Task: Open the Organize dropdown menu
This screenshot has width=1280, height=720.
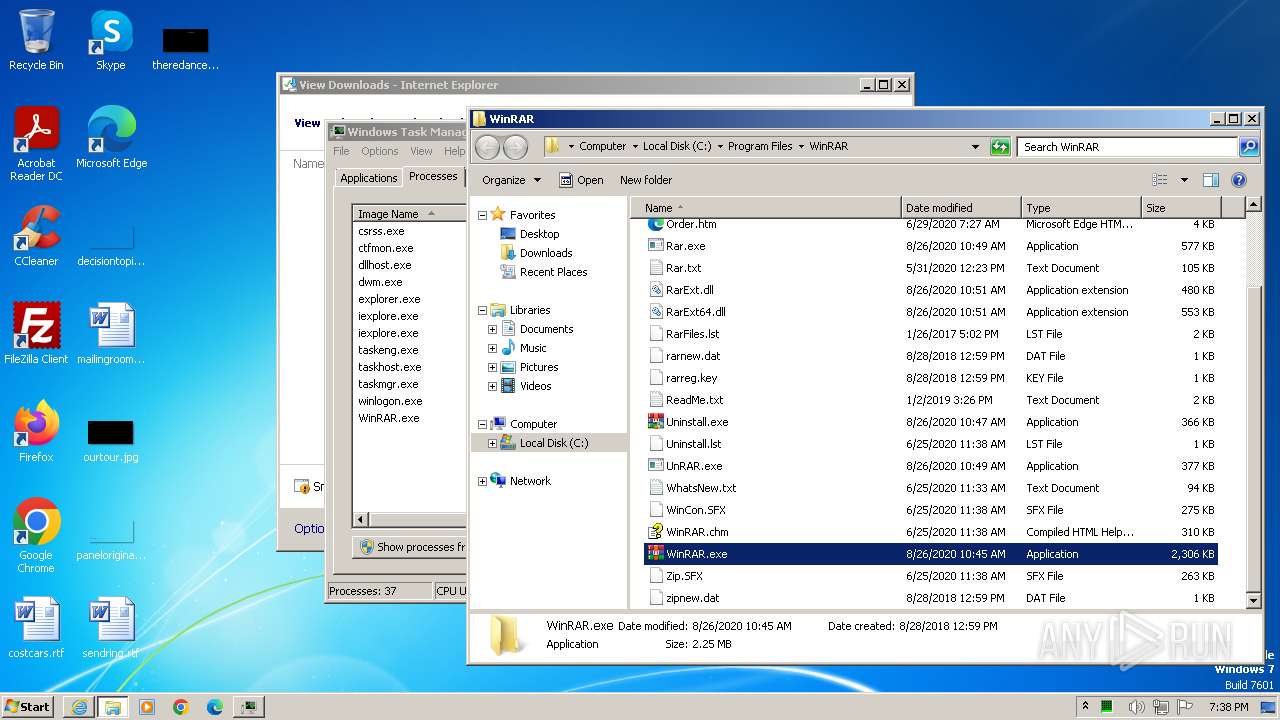Action: 511,180
